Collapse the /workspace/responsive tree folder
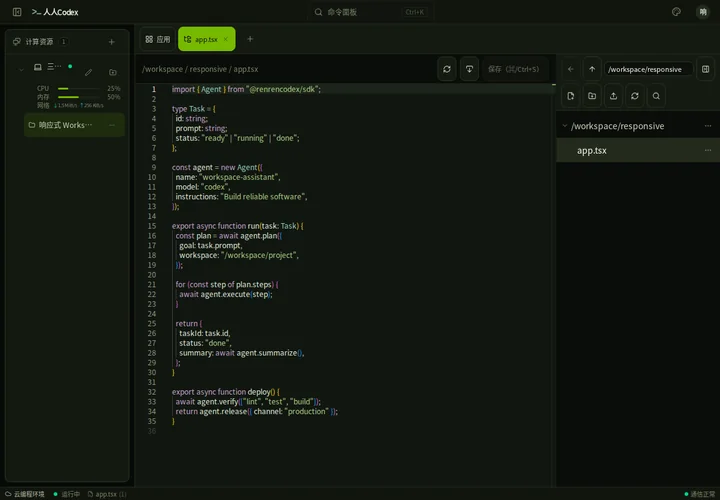The height and width of the screenshot is (500, 720). point(565,126)
